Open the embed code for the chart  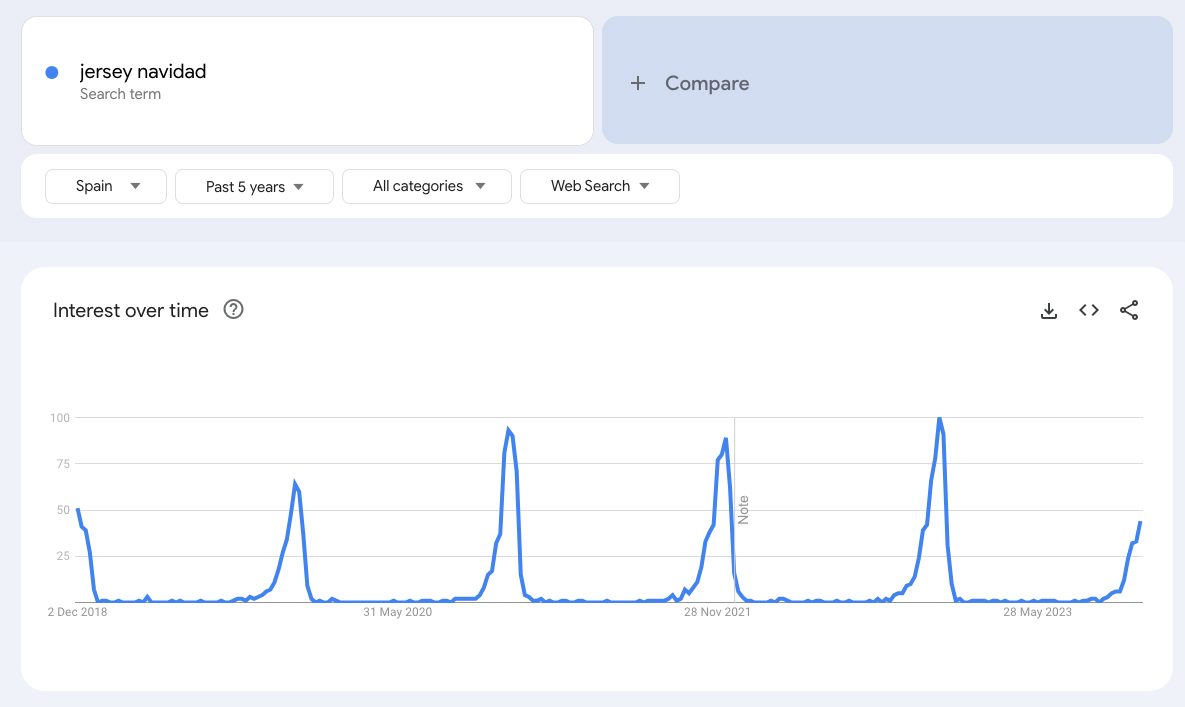pyautogui.click(x=1088, y=310)
